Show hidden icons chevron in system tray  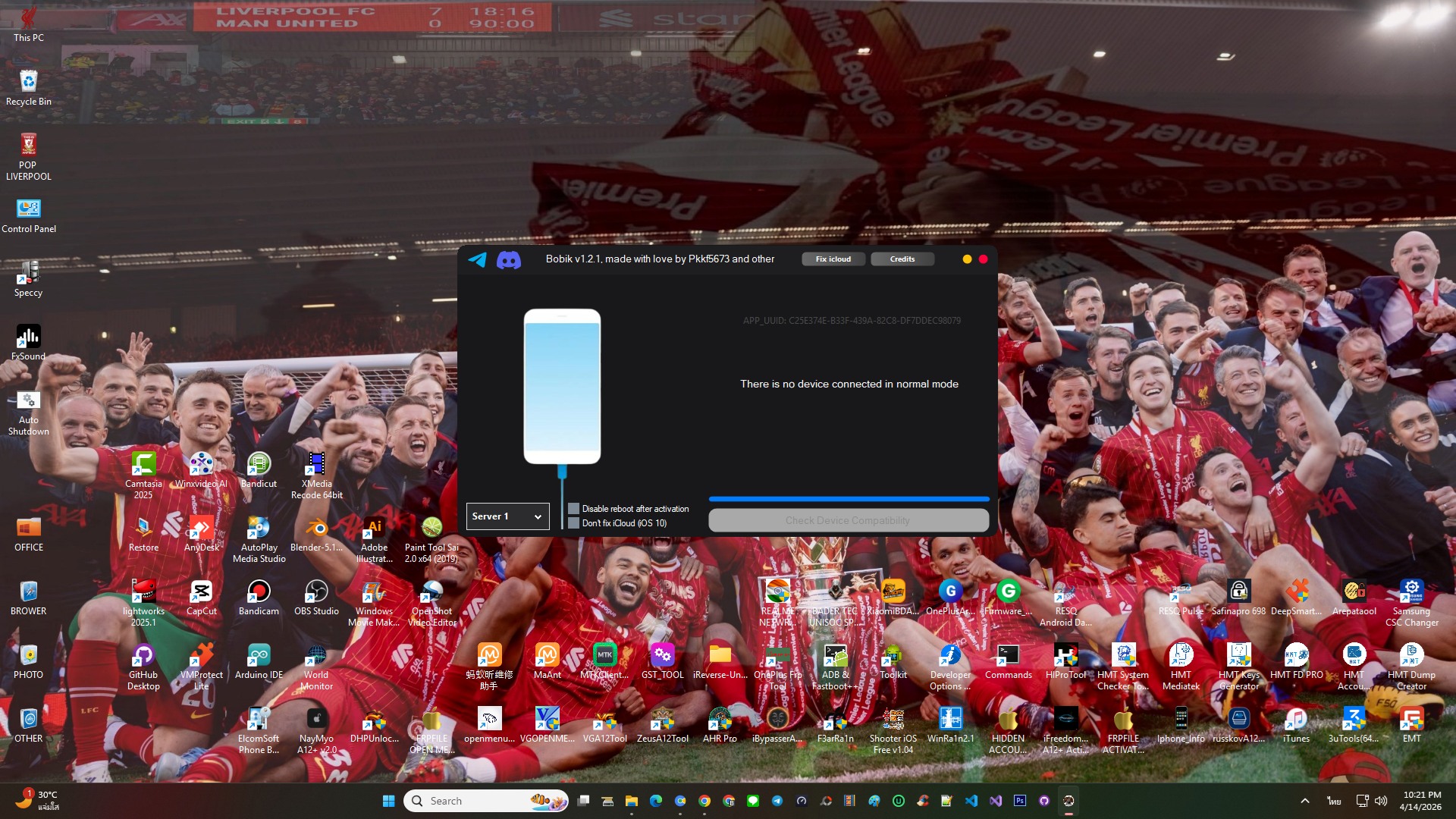pyautogui.click(x=1305, y=801)
